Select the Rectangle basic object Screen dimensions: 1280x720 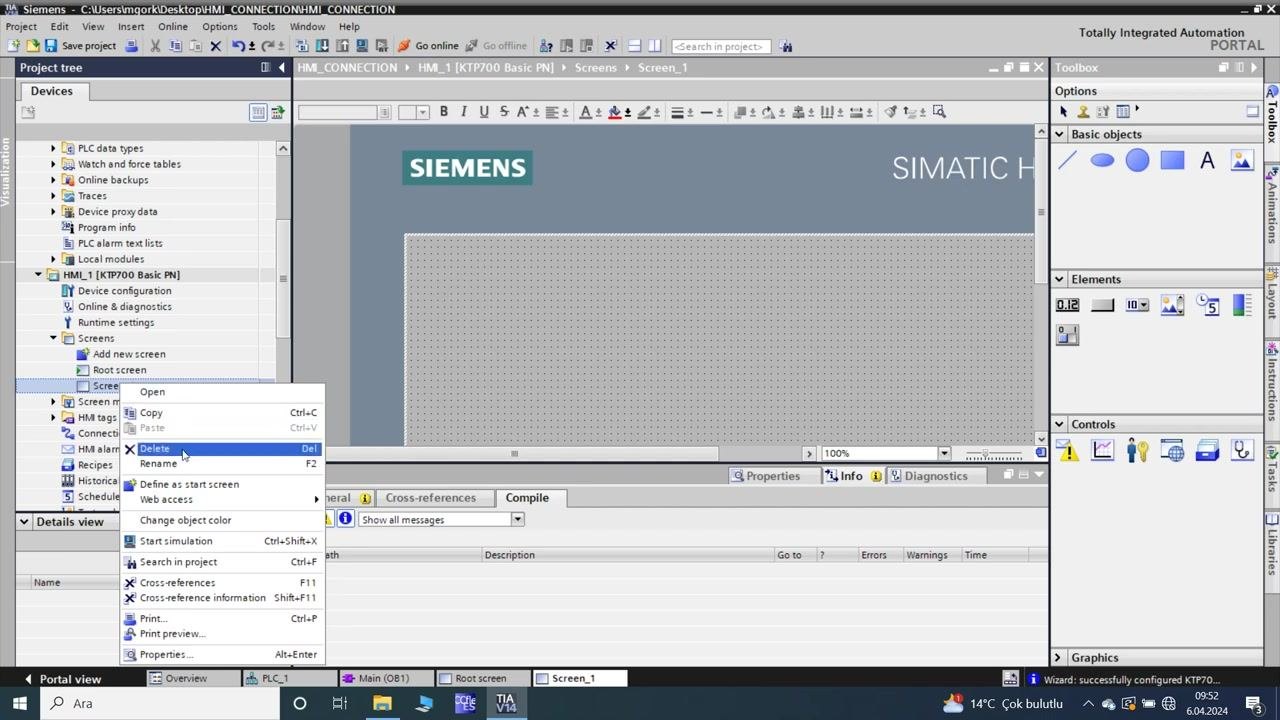click(x=1172, y=160)
